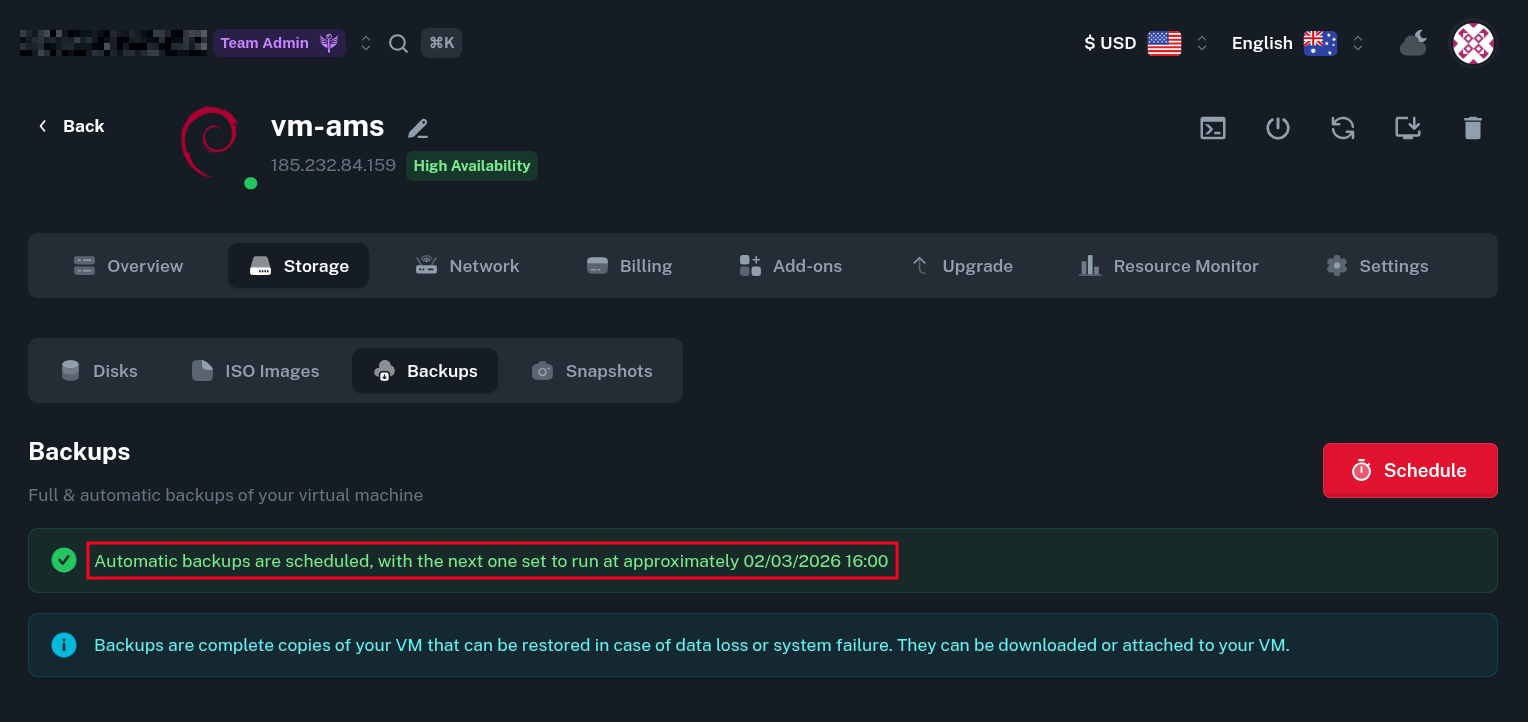The height and width of the screenshot is (722, 1528).
Task: Go Back to the previous page
Action: coord(71,126)
